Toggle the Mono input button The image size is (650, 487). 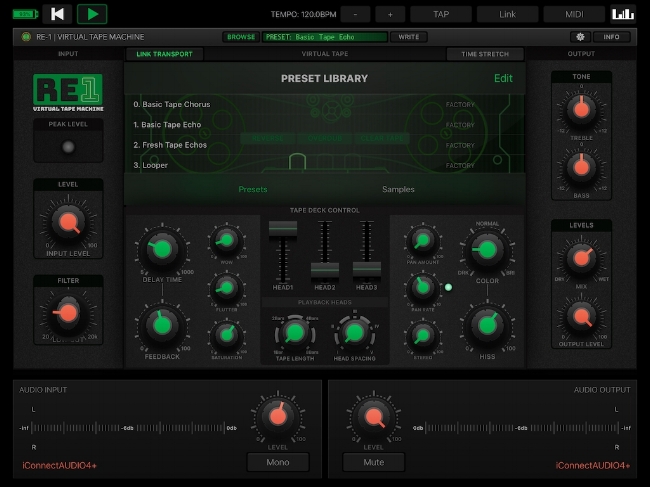click(x=278, y=462)
